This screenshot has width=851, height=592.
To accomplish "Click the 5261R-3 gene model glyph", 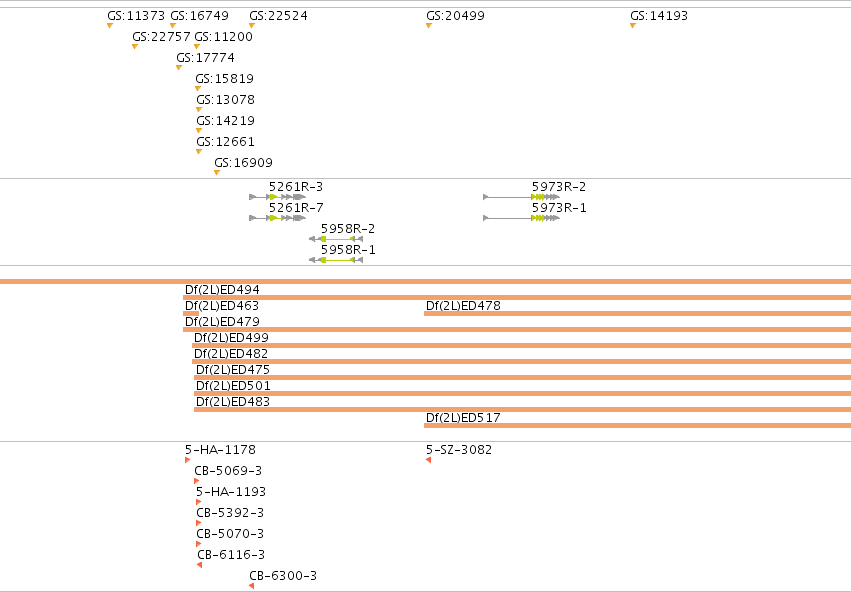I will (x=277, y=197).
